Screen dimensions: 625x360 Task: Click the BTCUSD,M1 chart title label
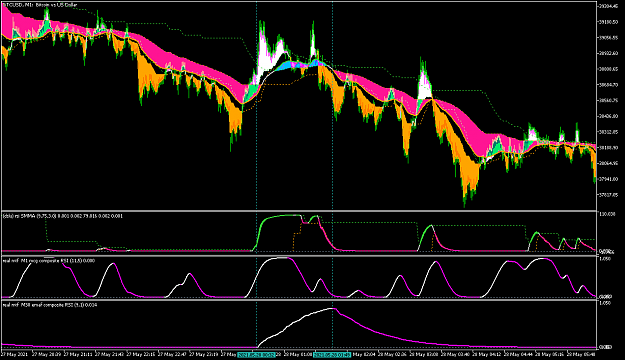pos(40,5)
